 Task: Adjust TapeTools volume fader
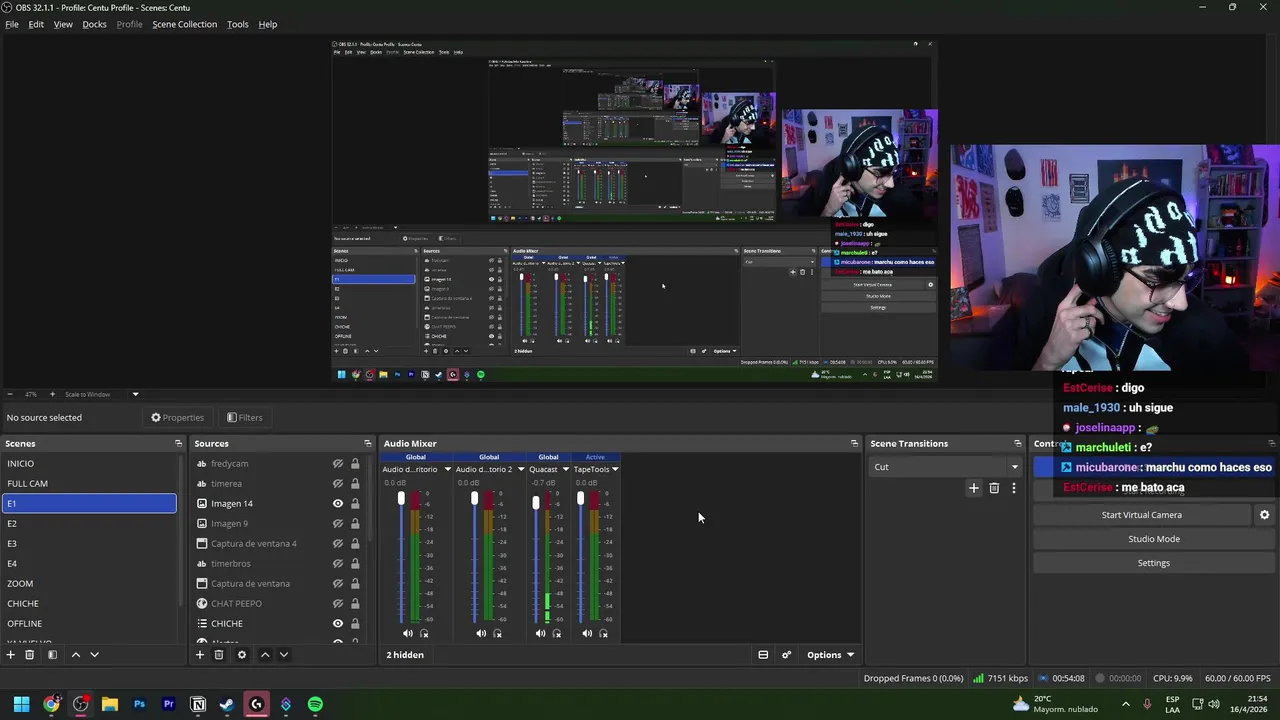point(580,499)
